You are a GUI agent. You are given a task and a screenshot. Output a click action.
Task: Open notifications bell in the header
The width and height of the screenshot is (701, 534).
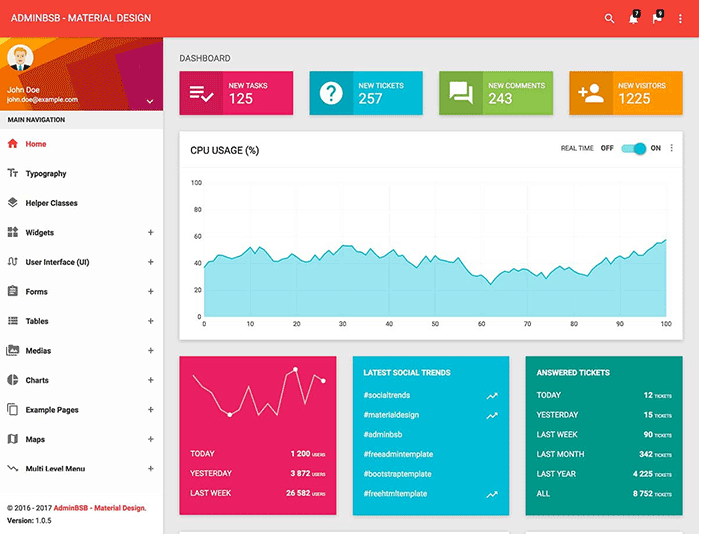(634, 18)
